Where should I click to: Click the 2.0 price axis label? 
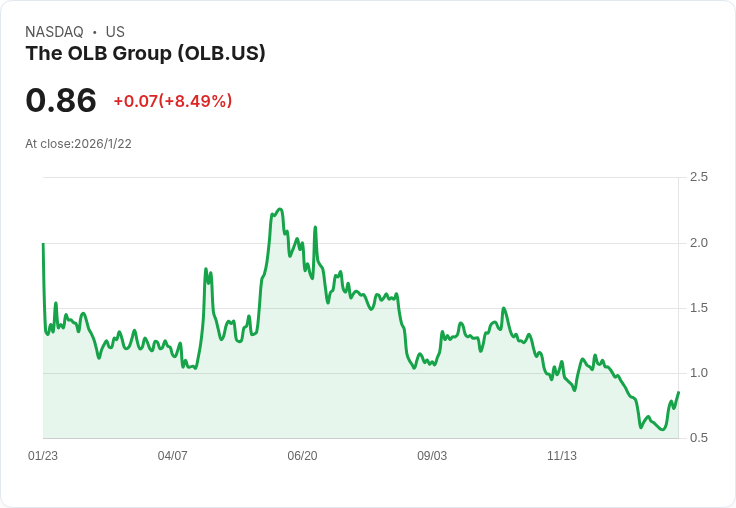[698, 243]
